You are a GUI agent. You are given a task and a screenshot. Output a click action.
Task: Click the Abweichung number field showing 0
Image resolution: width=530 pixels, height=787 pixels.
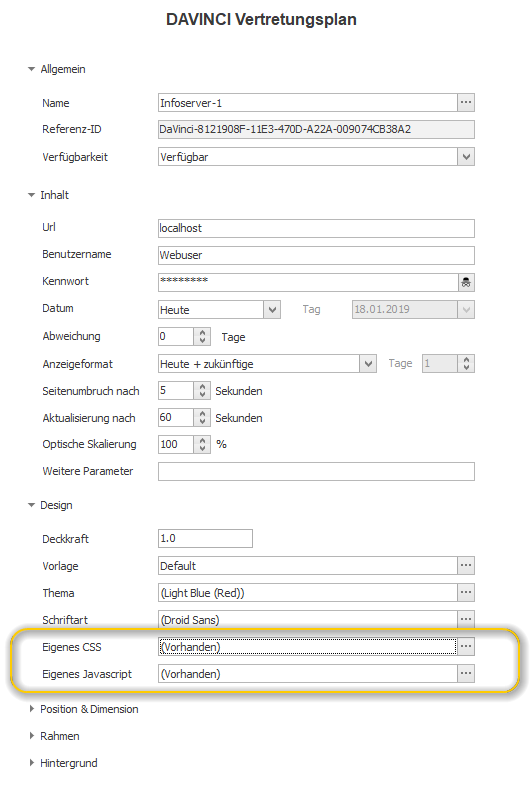tap(176, 336)
